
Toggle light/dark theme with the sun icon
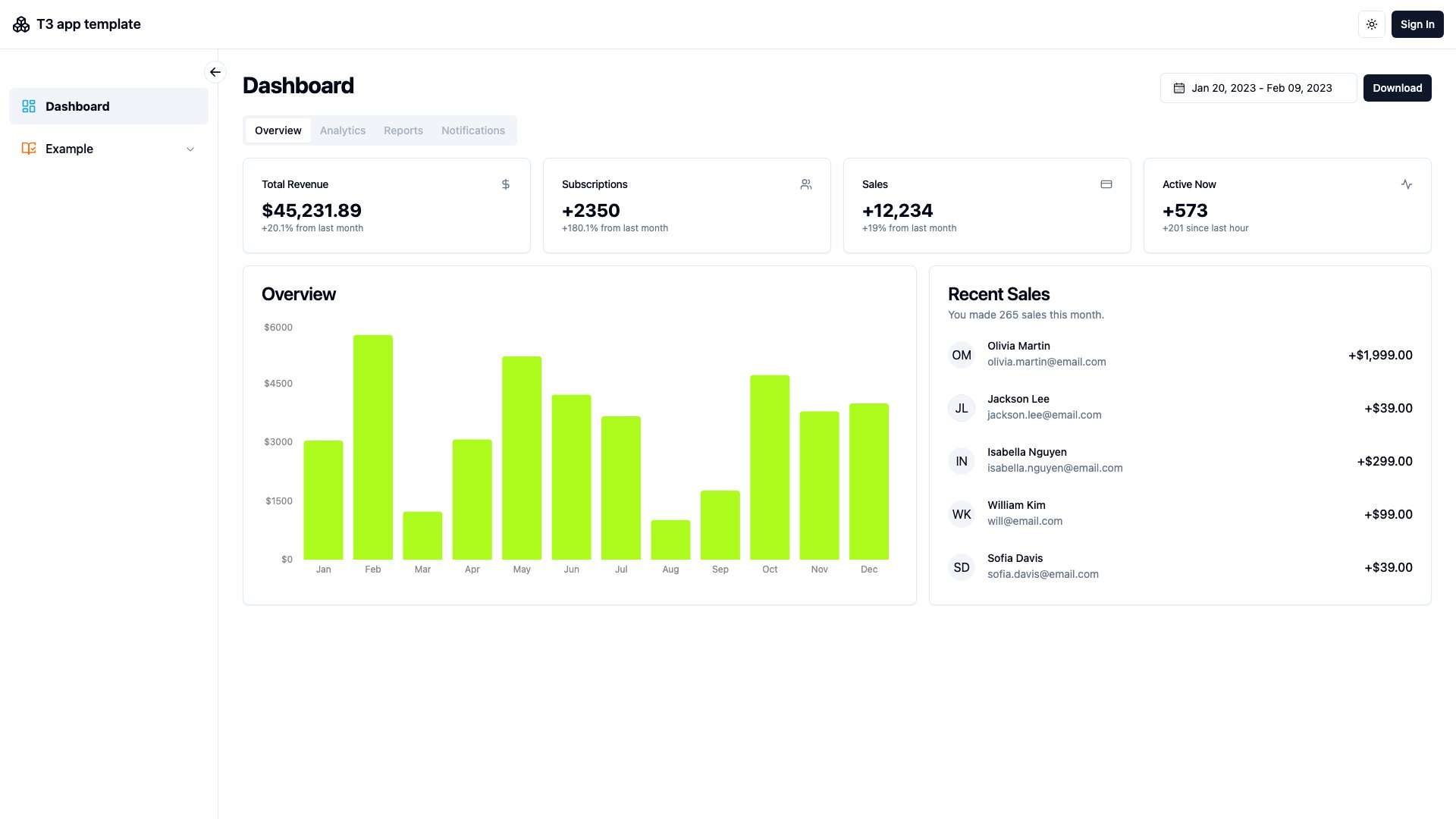[1371, 24]
